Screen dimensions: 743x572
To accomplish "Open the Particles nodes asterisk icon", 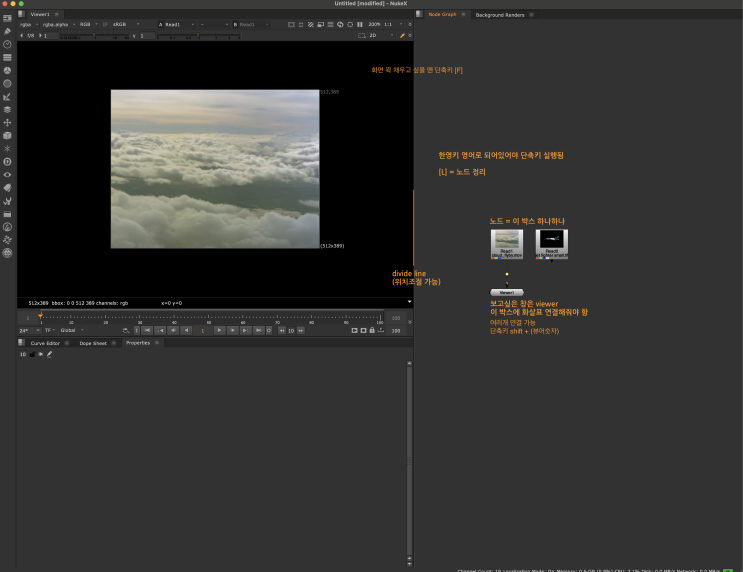I will (x=7, y=148).
